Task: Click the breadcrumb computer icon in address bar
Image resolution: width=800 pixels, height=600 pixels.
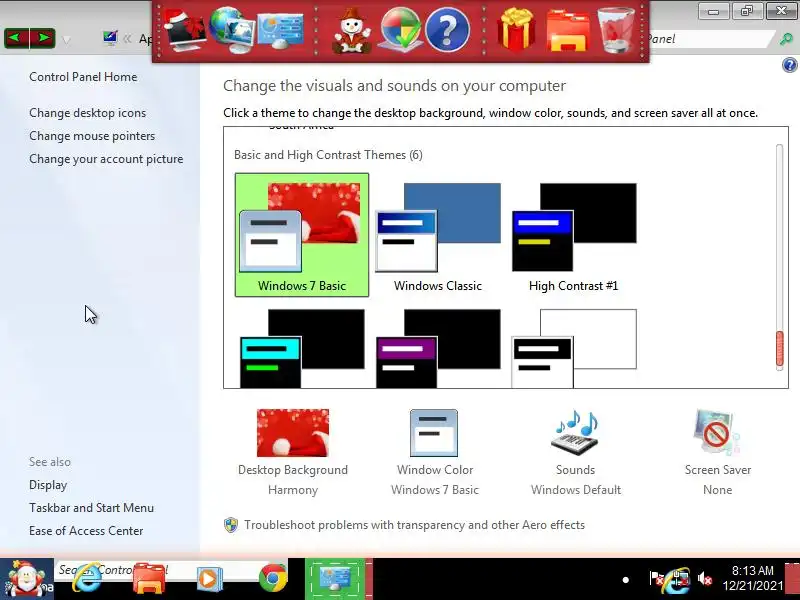Action: [x=109, y=38]
